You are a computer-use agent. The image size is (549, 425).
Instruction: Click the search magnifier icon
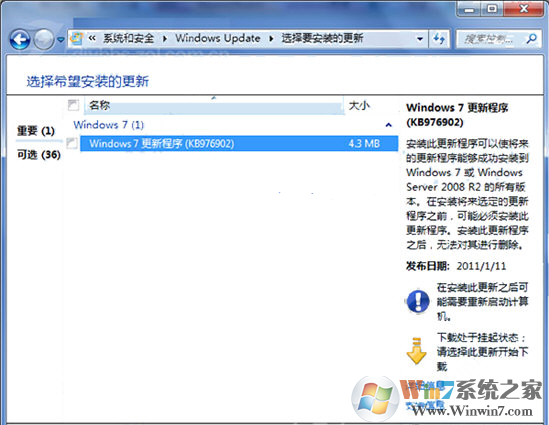(531, 38)
